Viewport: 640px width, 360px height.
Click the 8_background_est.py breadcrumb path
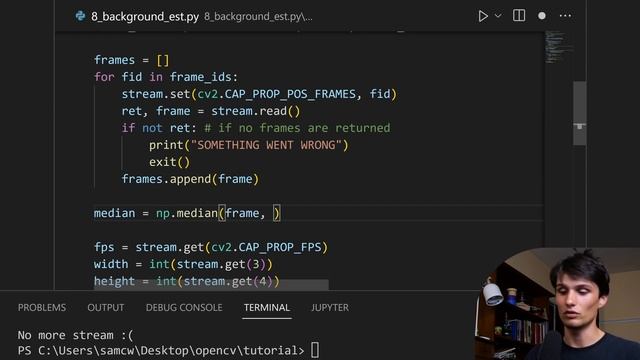pos(258,17)
